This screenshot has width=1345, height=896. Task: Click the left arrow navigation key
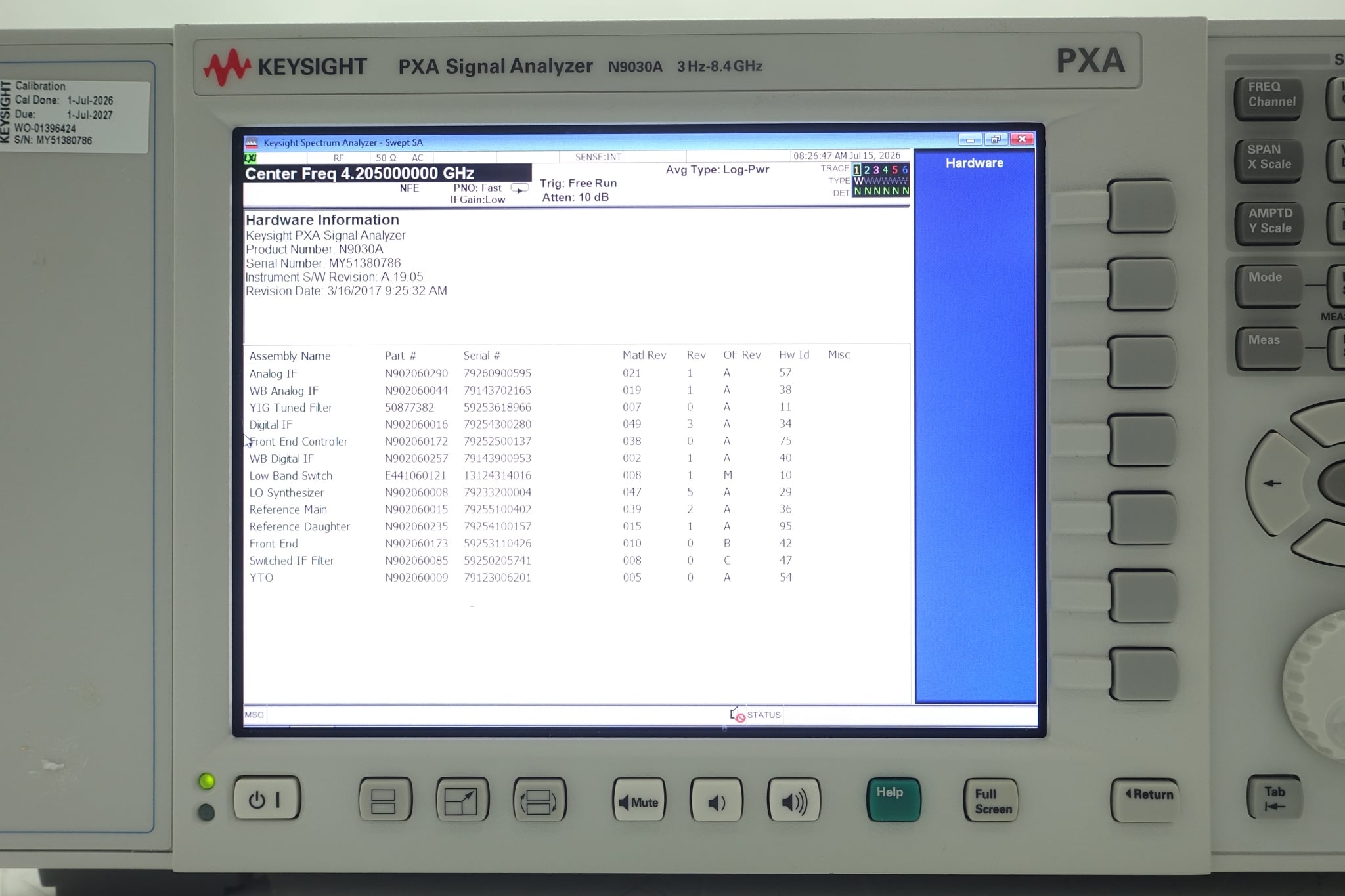tap(1276, 484)
